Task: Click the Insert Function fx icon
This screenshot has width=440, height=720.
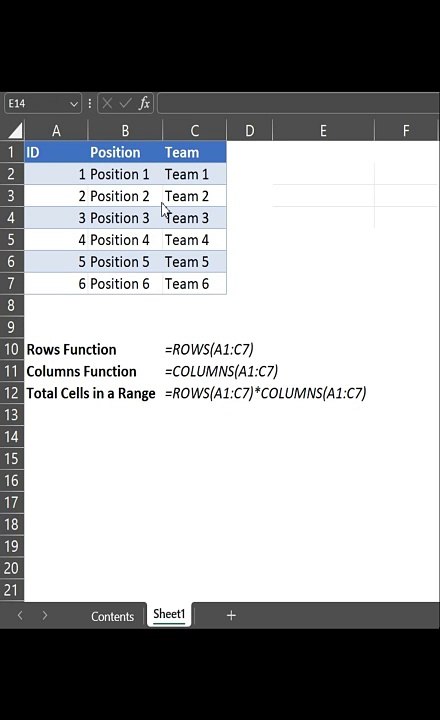Action: point(144,103)
